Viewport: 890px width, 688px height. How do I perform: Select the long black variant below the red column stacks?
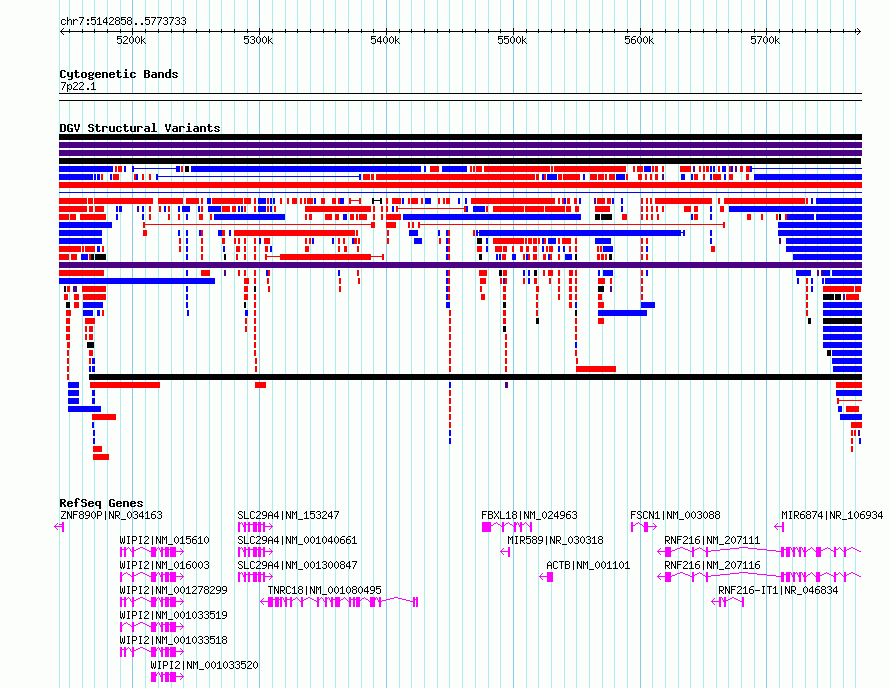pyautogui.click(x=476, y=377)
